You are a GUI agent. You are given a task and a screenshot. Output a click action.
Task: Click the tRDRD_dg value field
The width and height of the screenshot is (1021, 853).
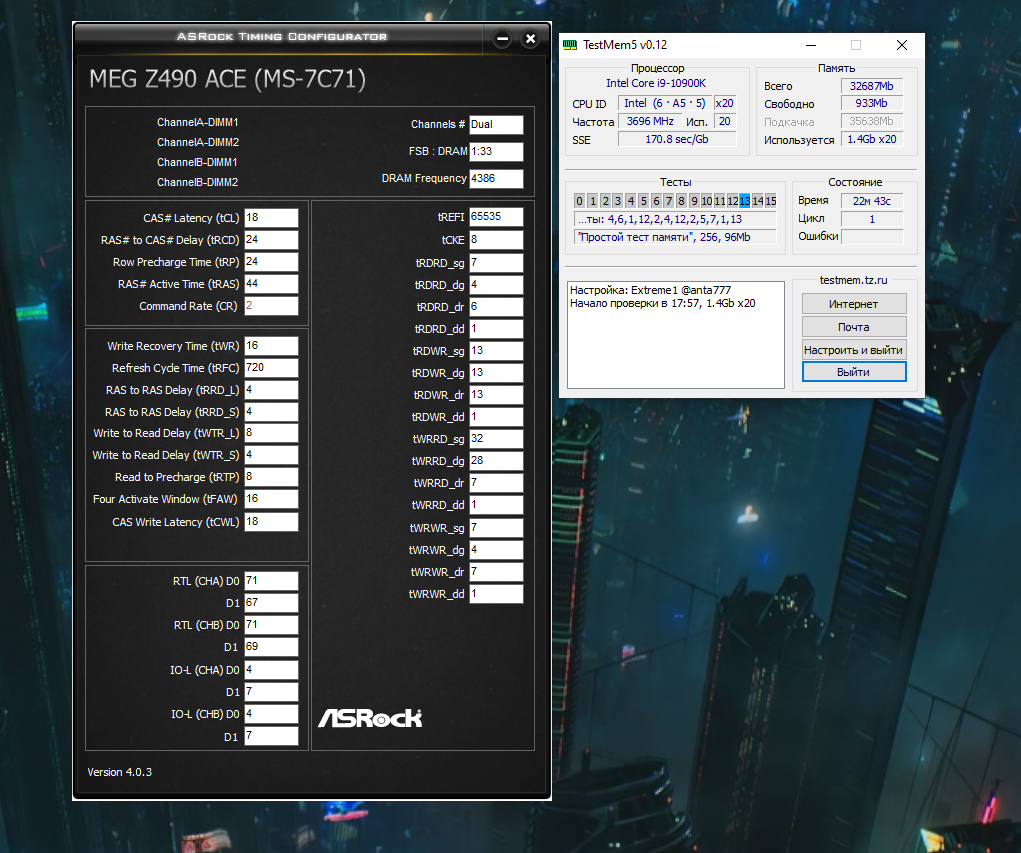[496, 285]
